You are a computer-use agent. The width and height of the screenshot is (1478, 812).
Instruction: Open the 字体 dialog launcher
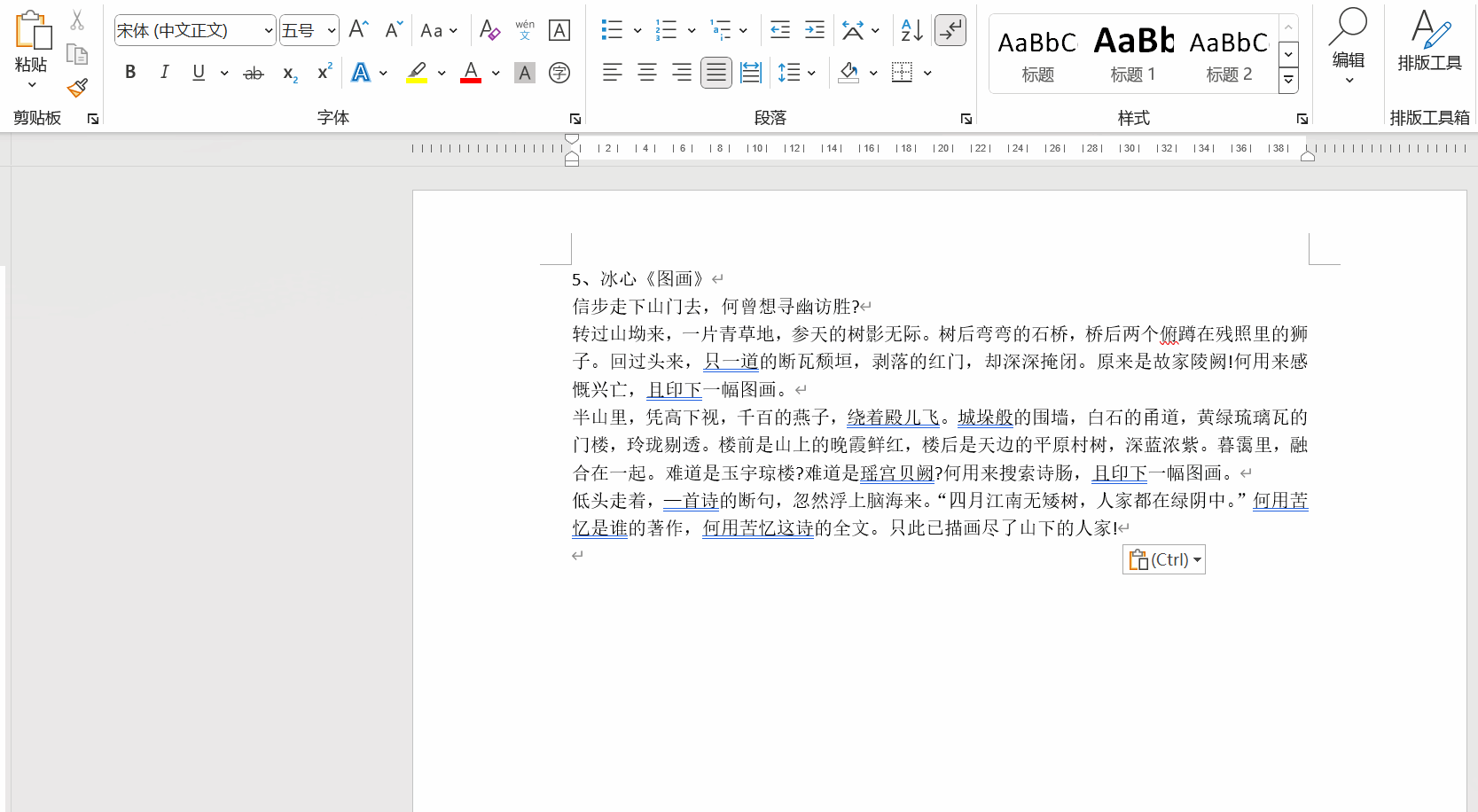[575, 119]
